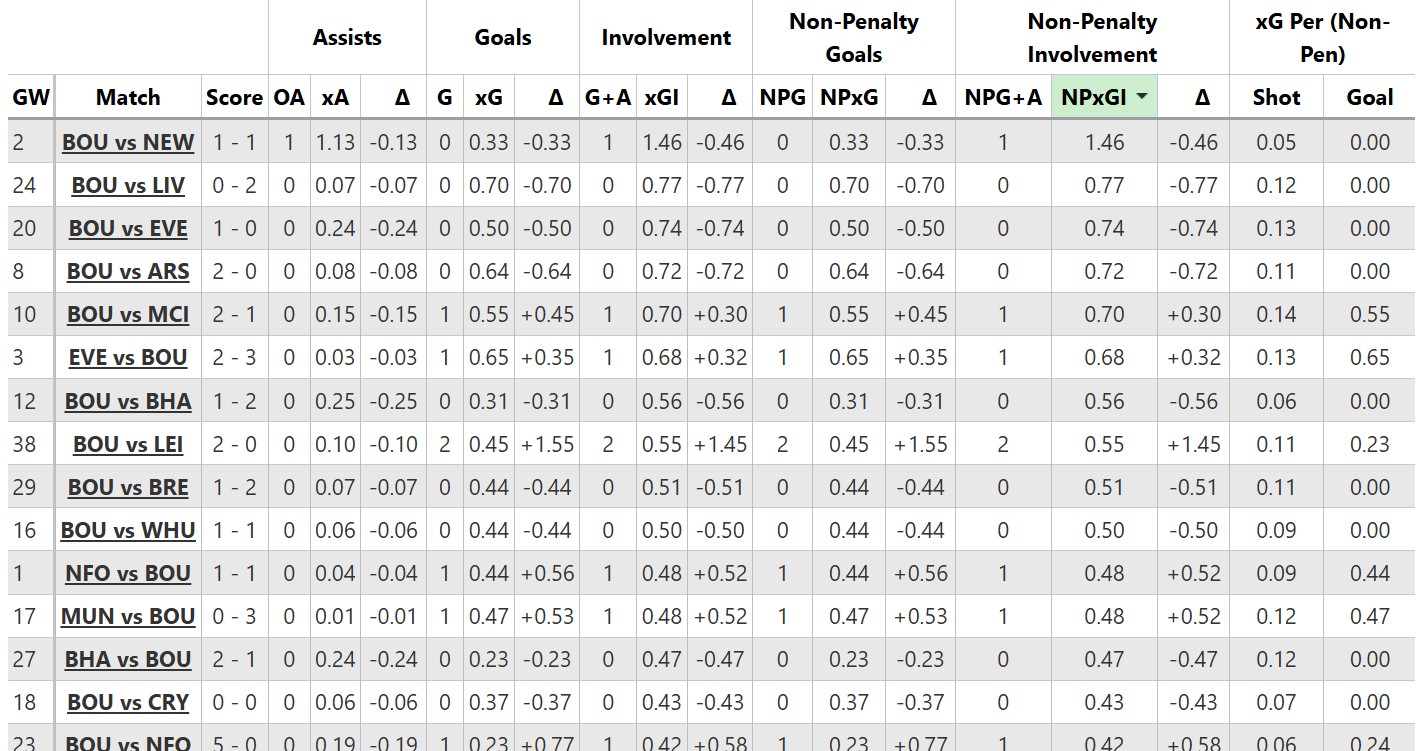Sort by the xA column header
The image size is (1417, 751).
tap(335, 97)
